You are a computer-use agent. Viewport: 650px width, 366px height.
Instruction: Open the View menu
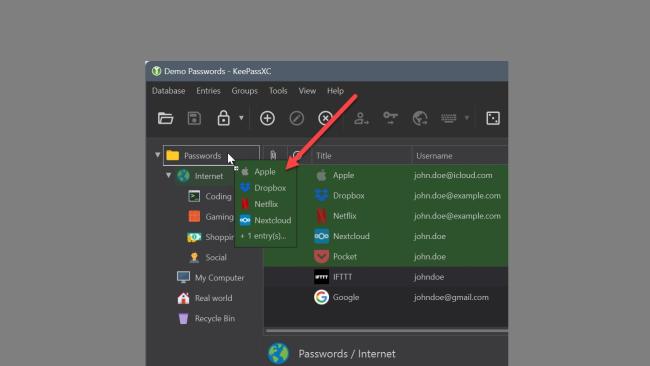click(x=307, y=91)
